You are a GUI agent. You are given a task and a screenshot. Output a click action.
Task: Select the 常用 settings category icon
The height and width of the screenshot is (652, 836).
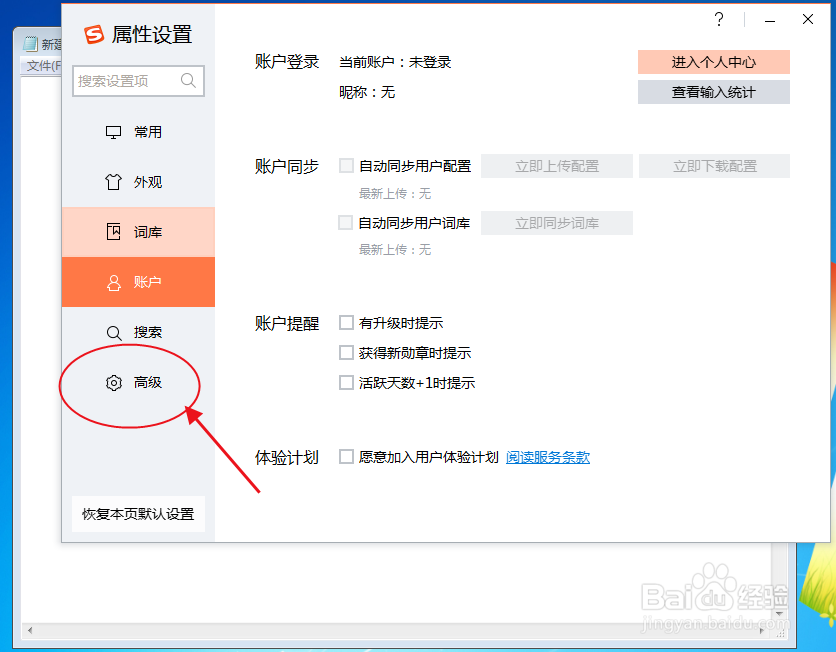pos(113,131)
